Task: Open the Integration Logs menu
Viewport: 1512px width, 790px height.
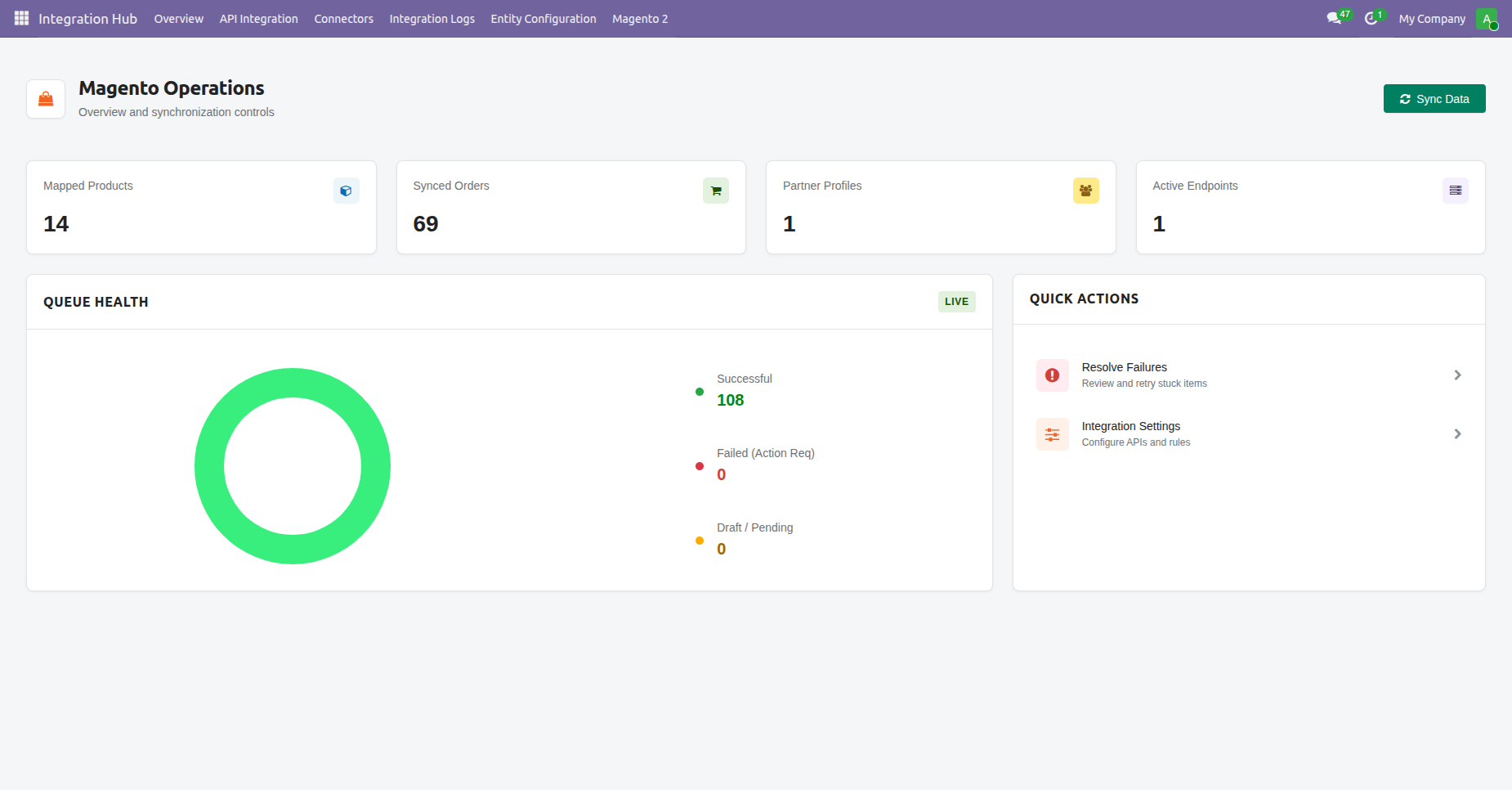Action: (432, 19)
